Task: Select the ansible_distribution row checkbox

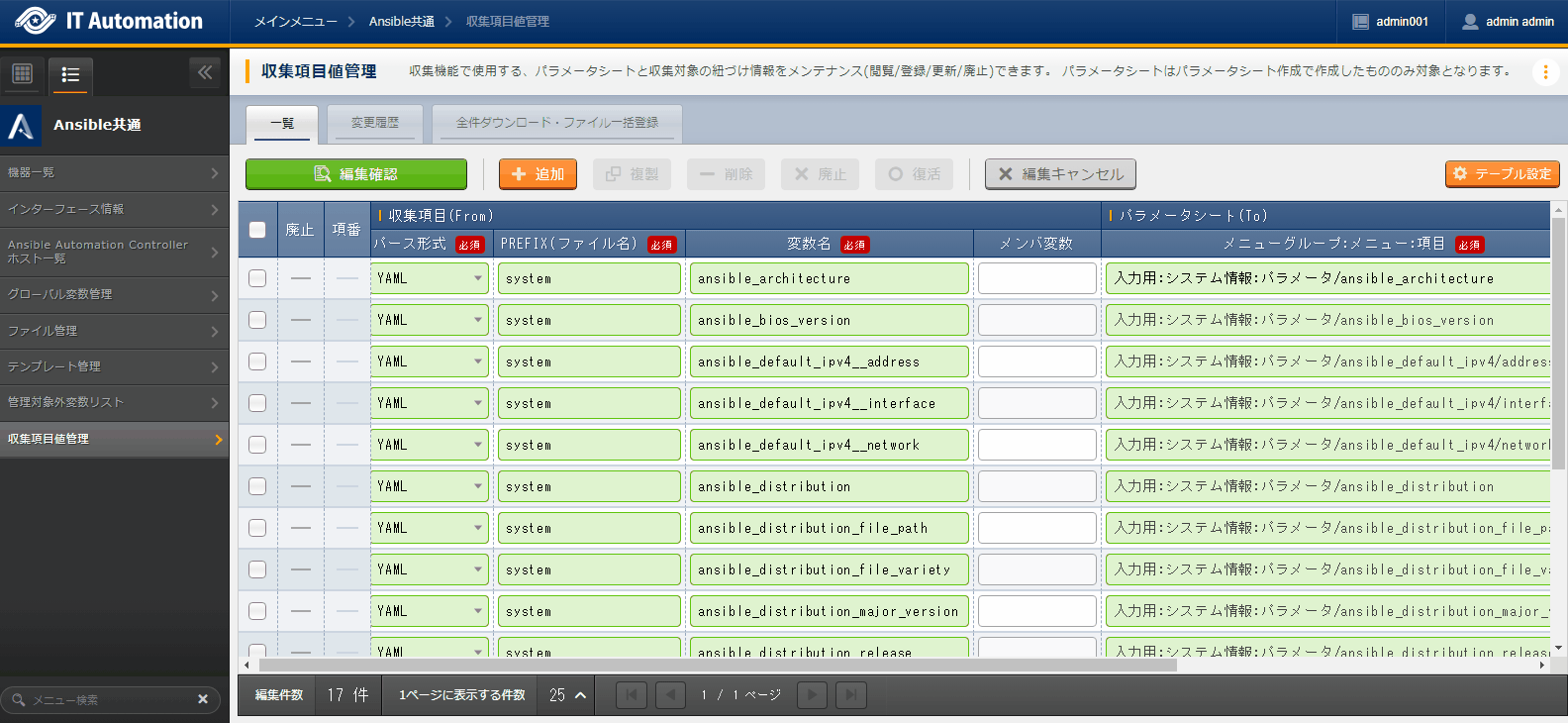Action: (257, 486)
